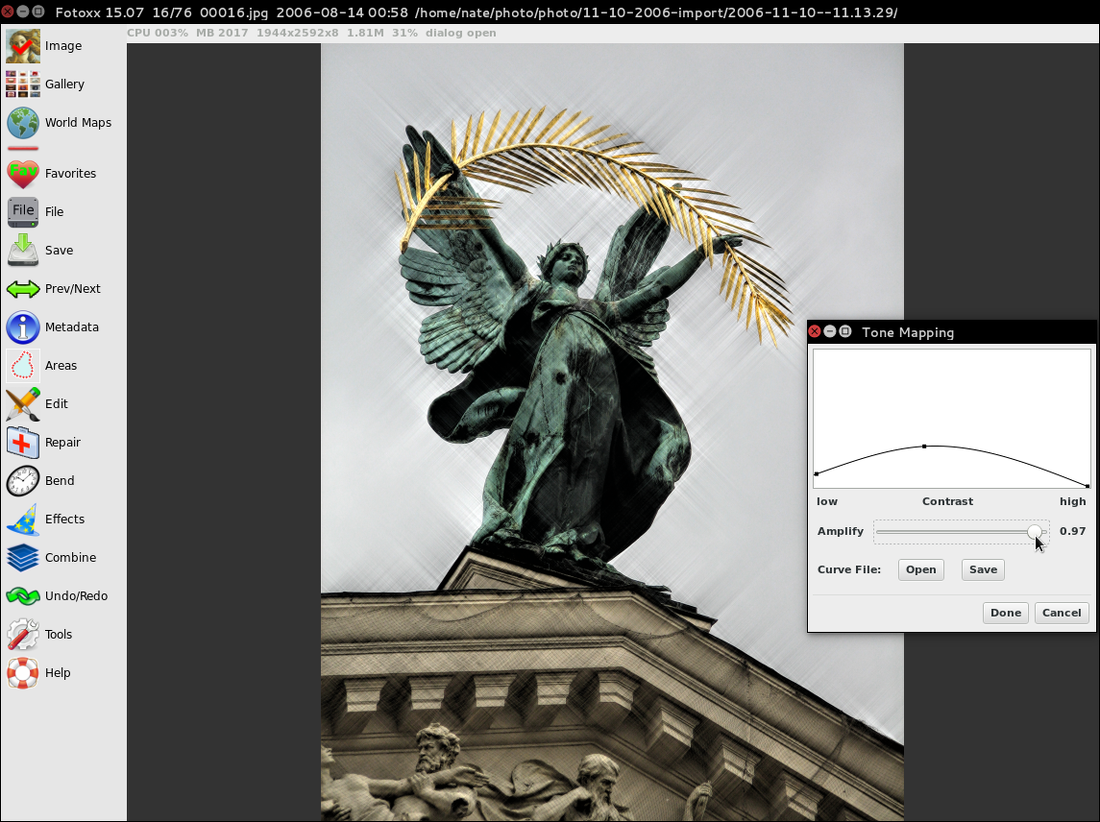
Task: Open the Repair red cross icon
Action: [23, 442]
